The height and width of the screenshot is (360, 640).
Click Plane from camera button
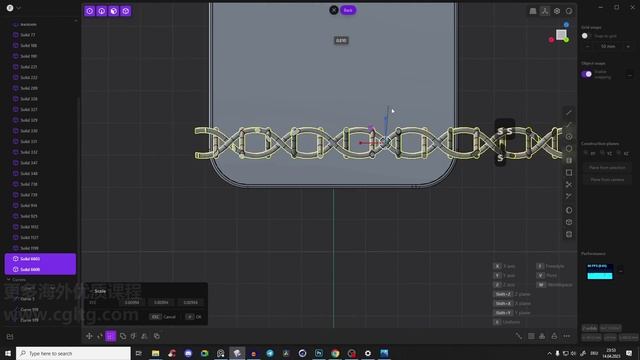607,180
